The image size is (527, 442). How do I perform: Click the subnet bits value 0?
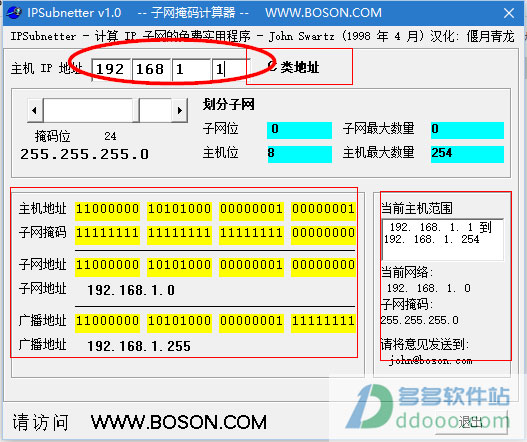point(299,129)
